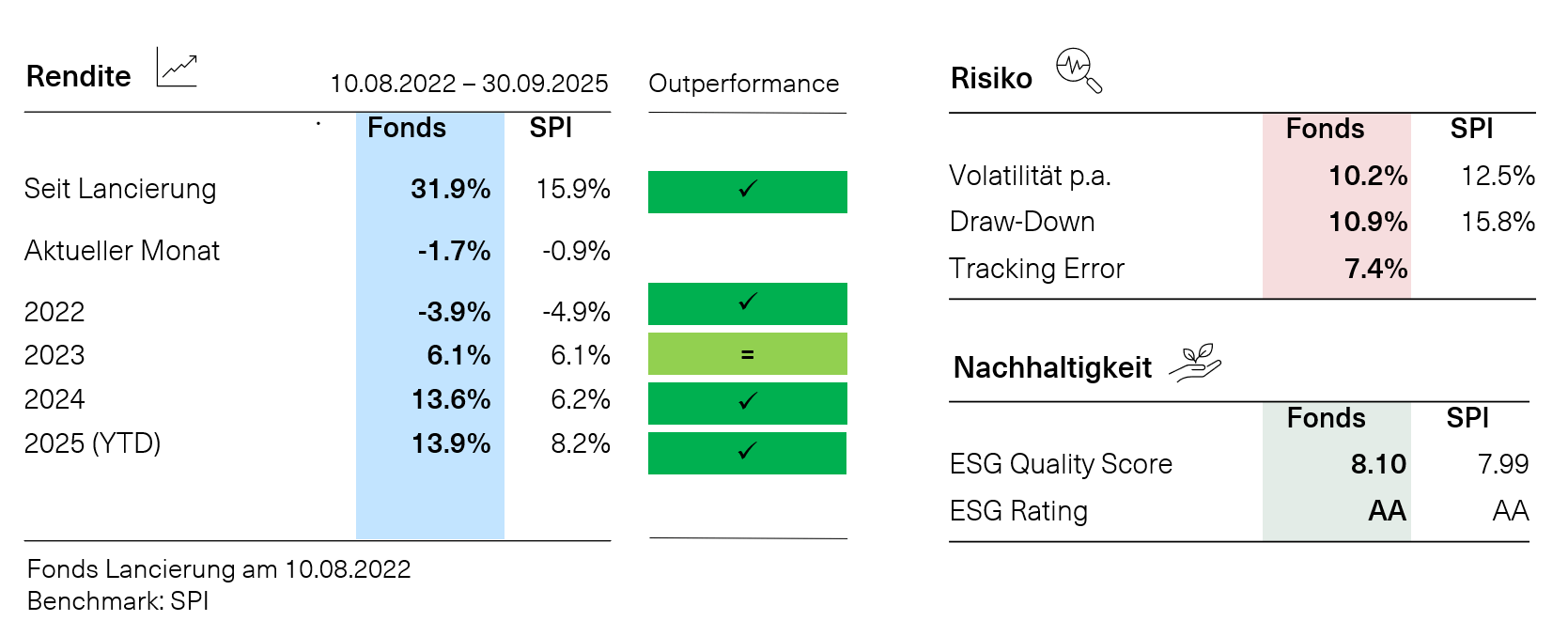Click the checkmark in the Seit Lancierung row

point(748,190)
